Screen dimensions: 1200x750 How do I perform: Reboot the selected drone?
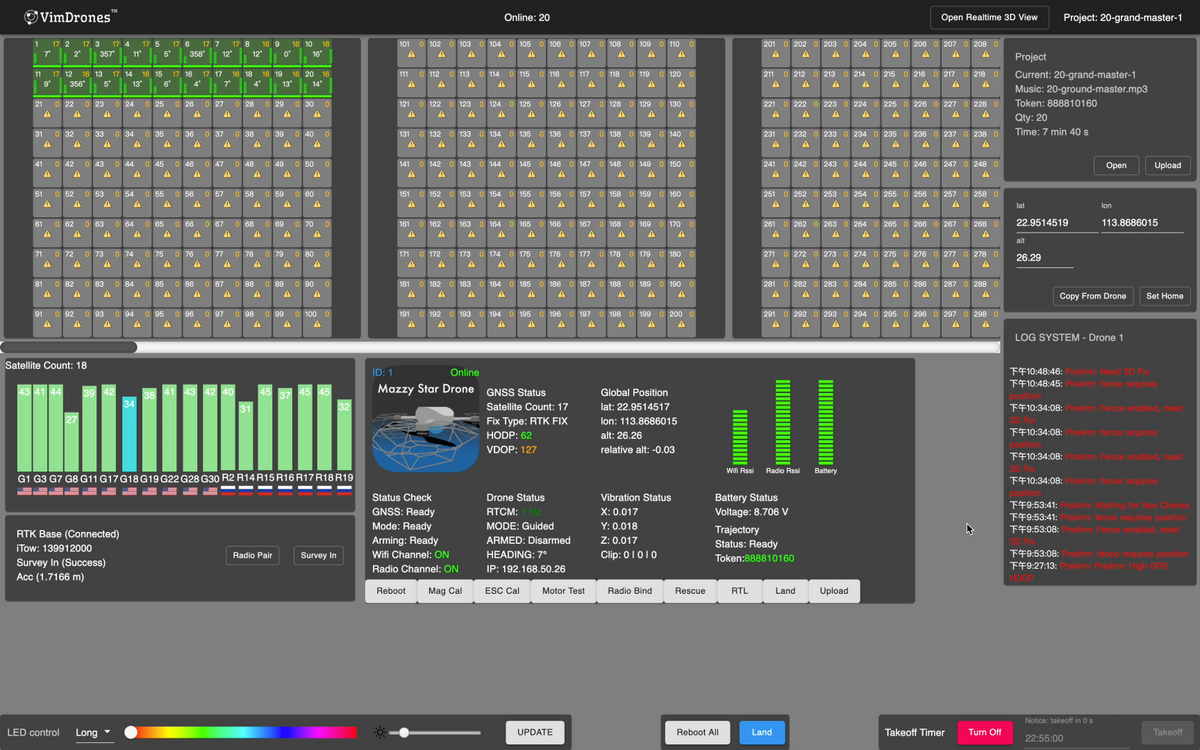391,591
